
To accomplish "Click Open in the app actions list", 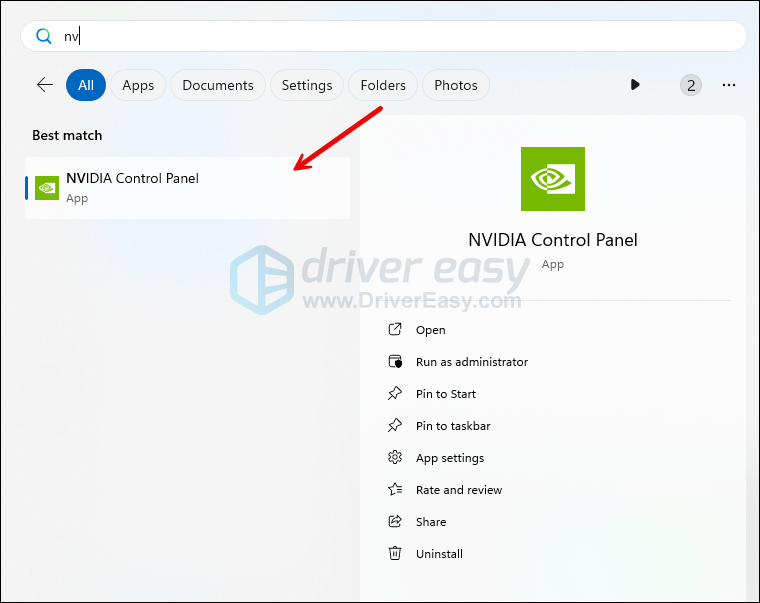I will point(430,330).
